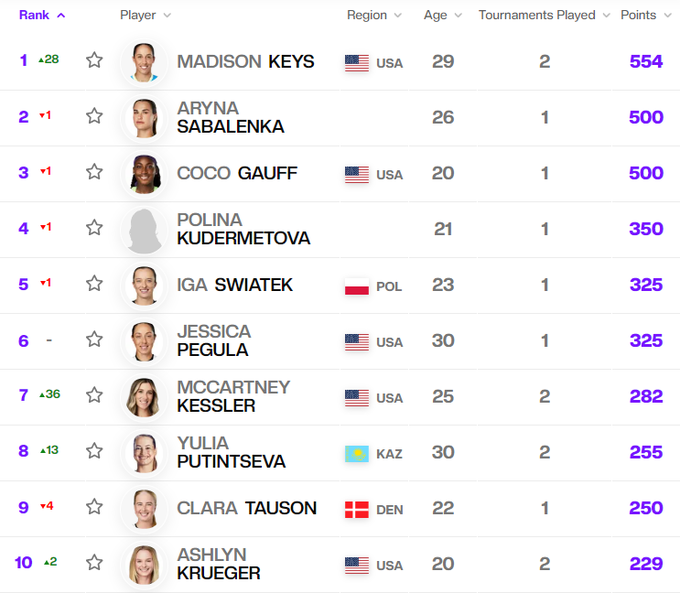Image resolution: width=680 pixels, height=593 pixels.
Task: Click the Kazakhstan flag for Yulia Putintseva
Action: click(357, 454)
